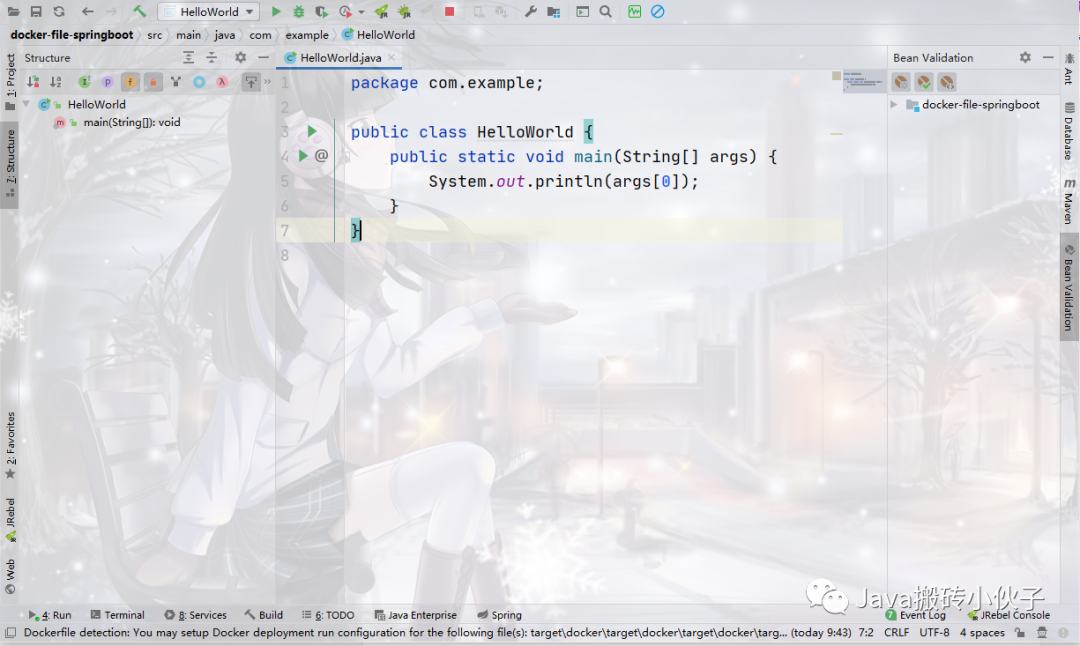Toggle Show Properties purple p icon

[107, 82]
